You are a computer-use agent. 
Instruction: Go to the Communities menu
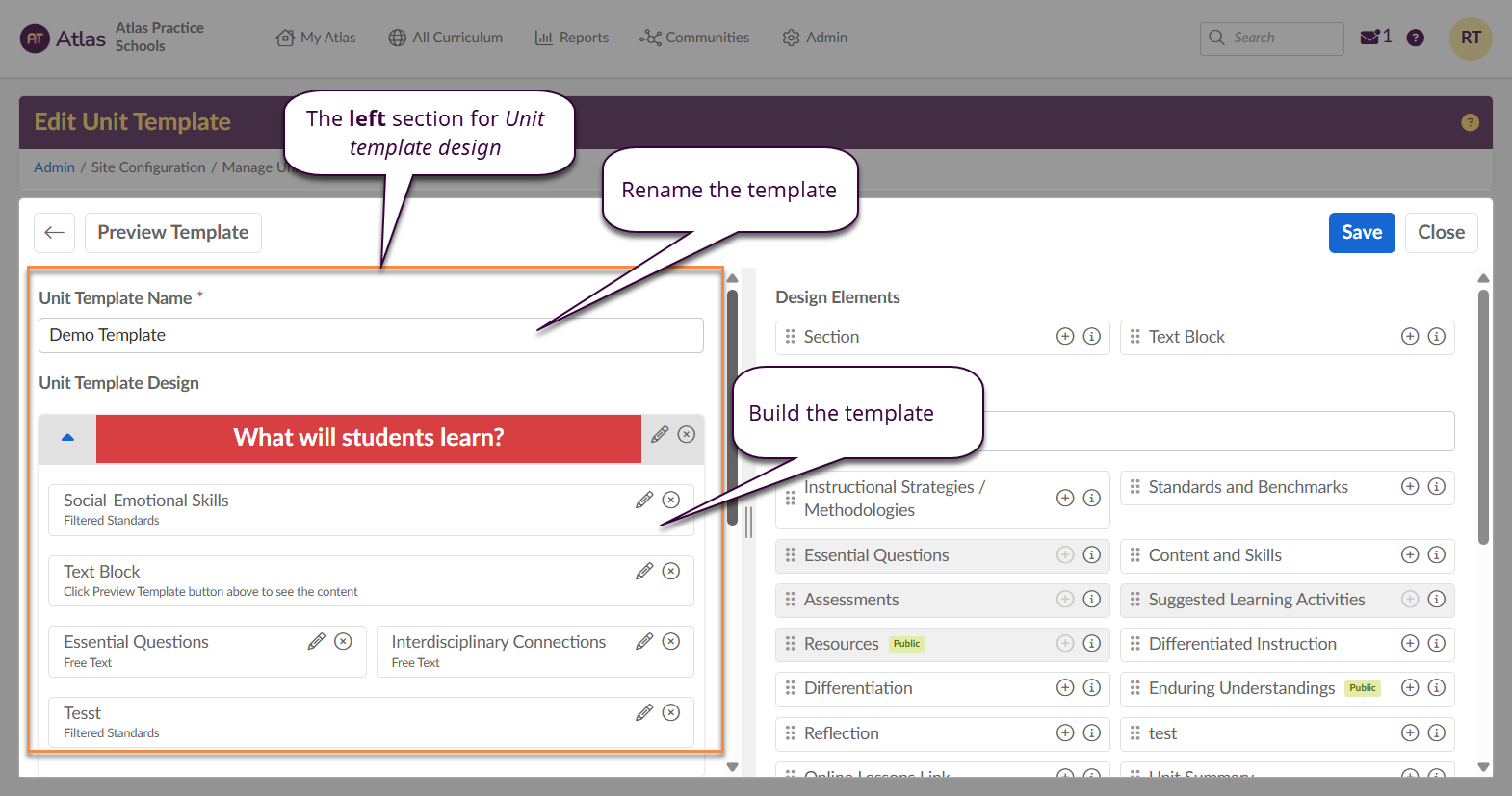(x=694, y=38)
